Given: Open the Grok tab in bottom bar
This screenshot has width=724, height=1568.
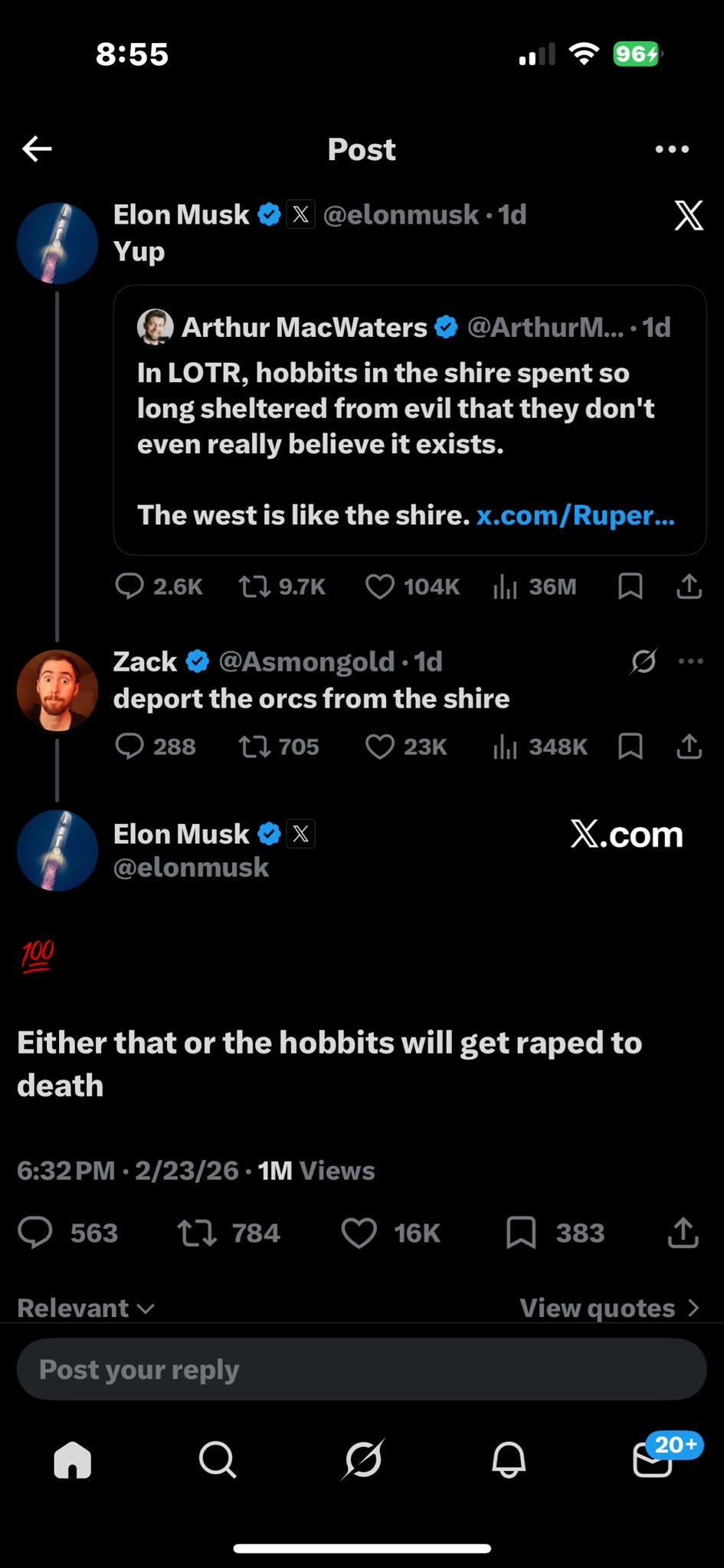Looking at the screenshot, I should pos(362,1460).
